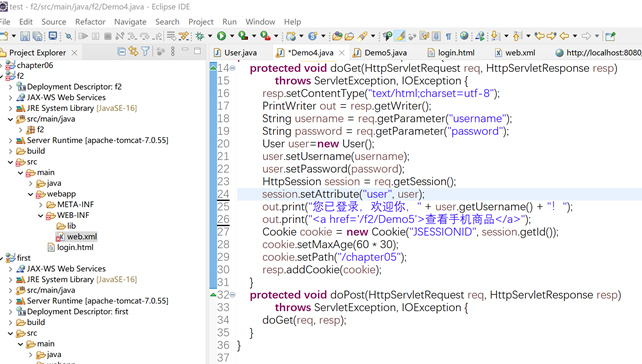Click the Open Task folder icon

[x=349, y=36]
